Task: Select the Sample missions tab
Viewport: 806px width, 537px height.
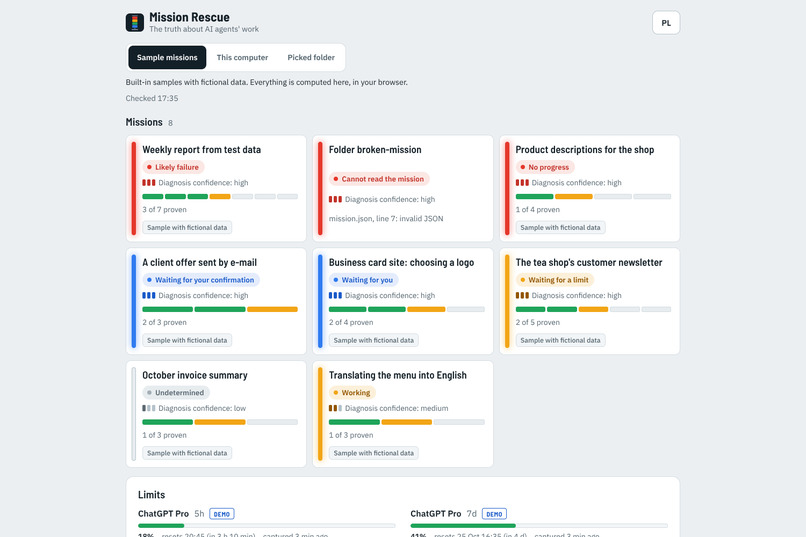Action: pyautogui.click(x=167, y=58)
